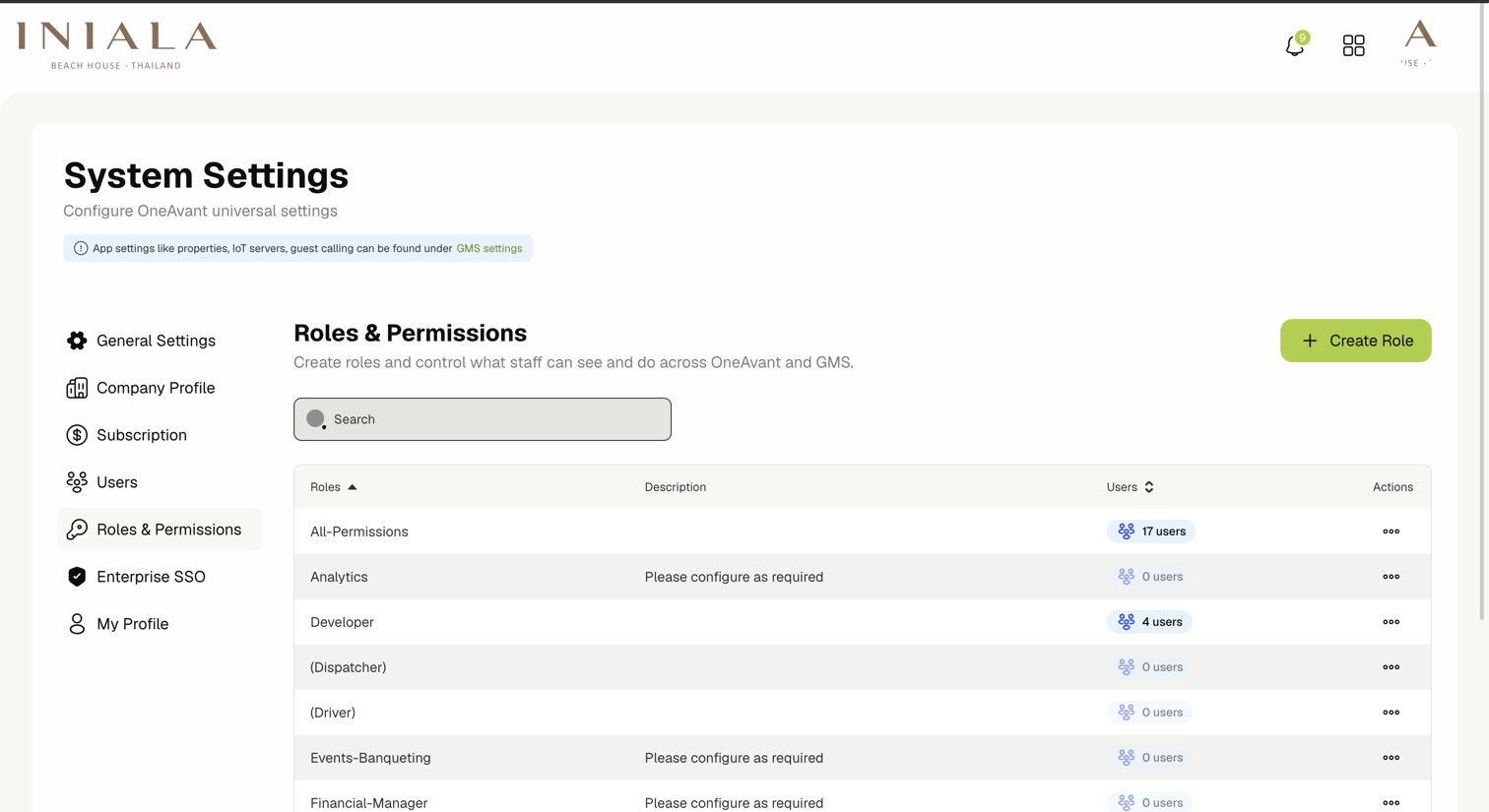Sort the table by the Users column

1131,487
